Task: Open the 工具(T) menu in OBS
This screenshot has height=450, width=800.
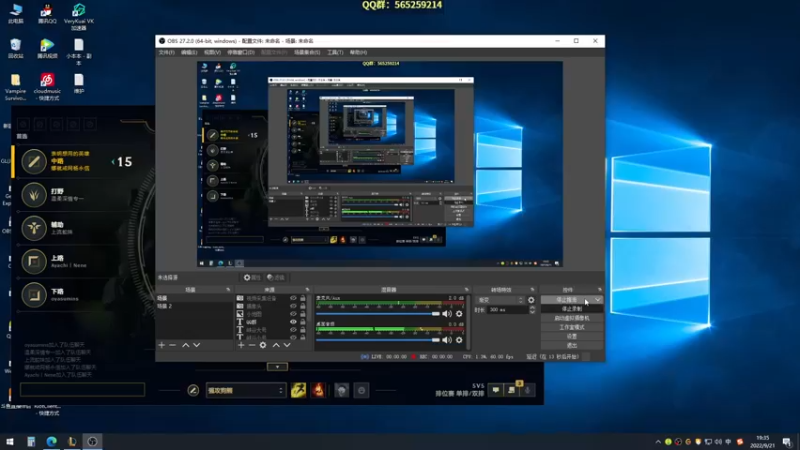Action: (335, 53)
